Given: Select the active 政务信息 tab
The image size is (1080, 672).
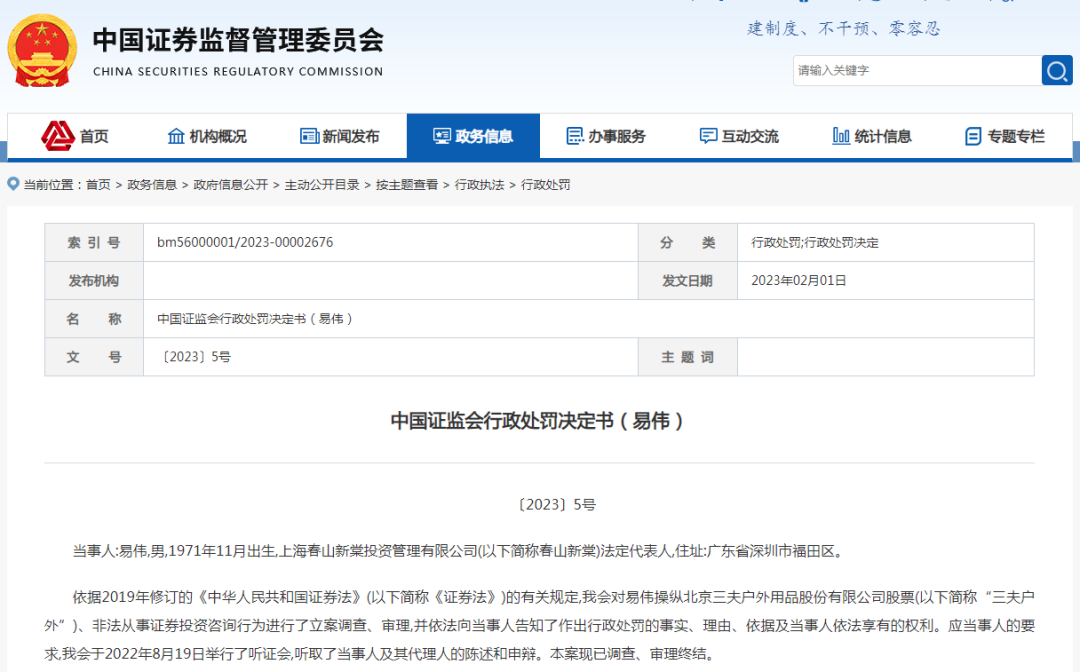Looking at the screenshot, I should 485,136.
